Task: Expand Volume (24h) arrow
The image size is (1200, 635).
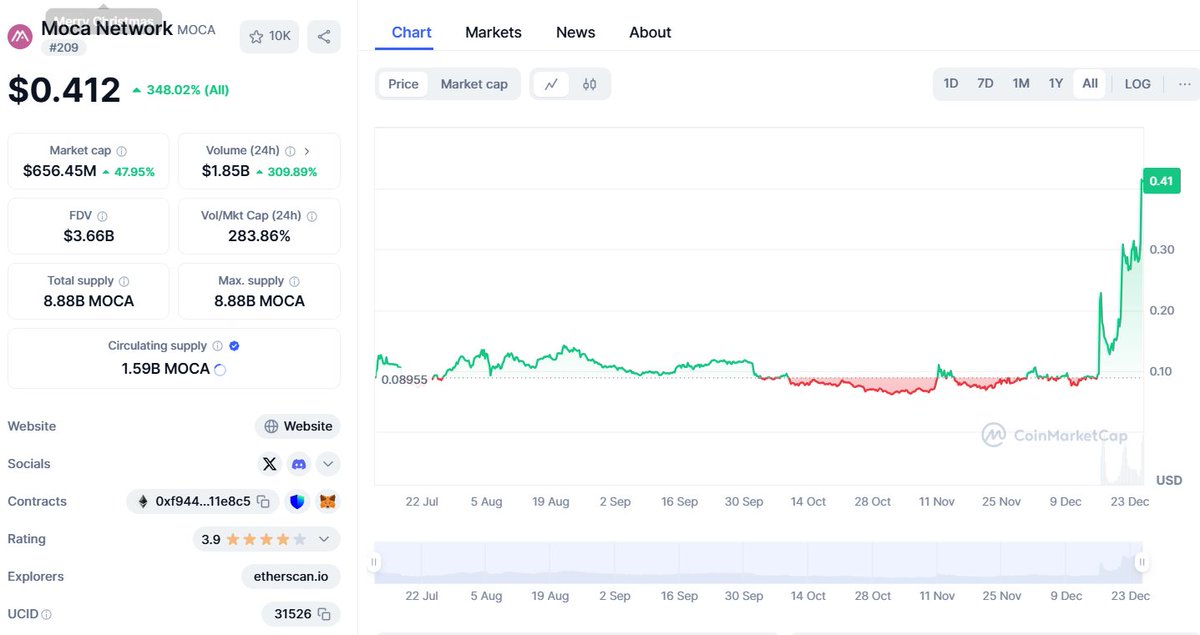Action: coord(306,151)
